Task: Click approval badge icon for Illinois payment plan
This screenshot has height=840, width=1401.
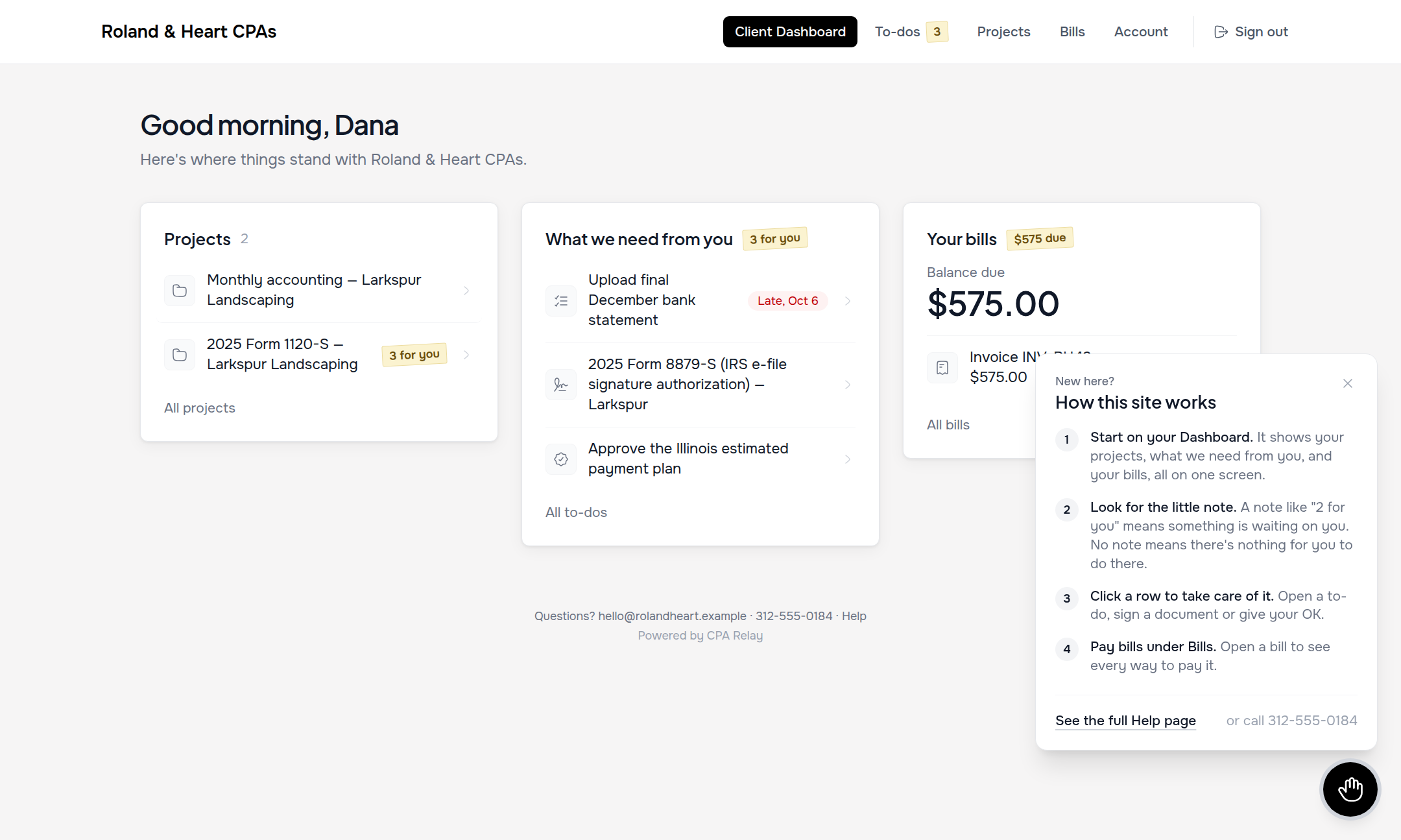Action: click(x=561, y=459)
